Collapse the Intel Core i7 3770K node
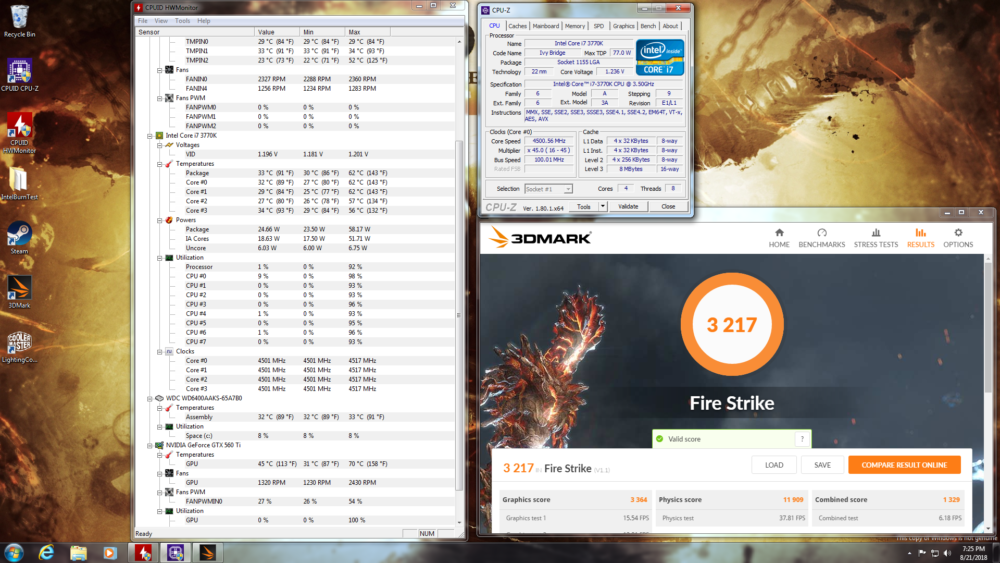Viewport: 1000px width, 563px height. pos(150,136)
